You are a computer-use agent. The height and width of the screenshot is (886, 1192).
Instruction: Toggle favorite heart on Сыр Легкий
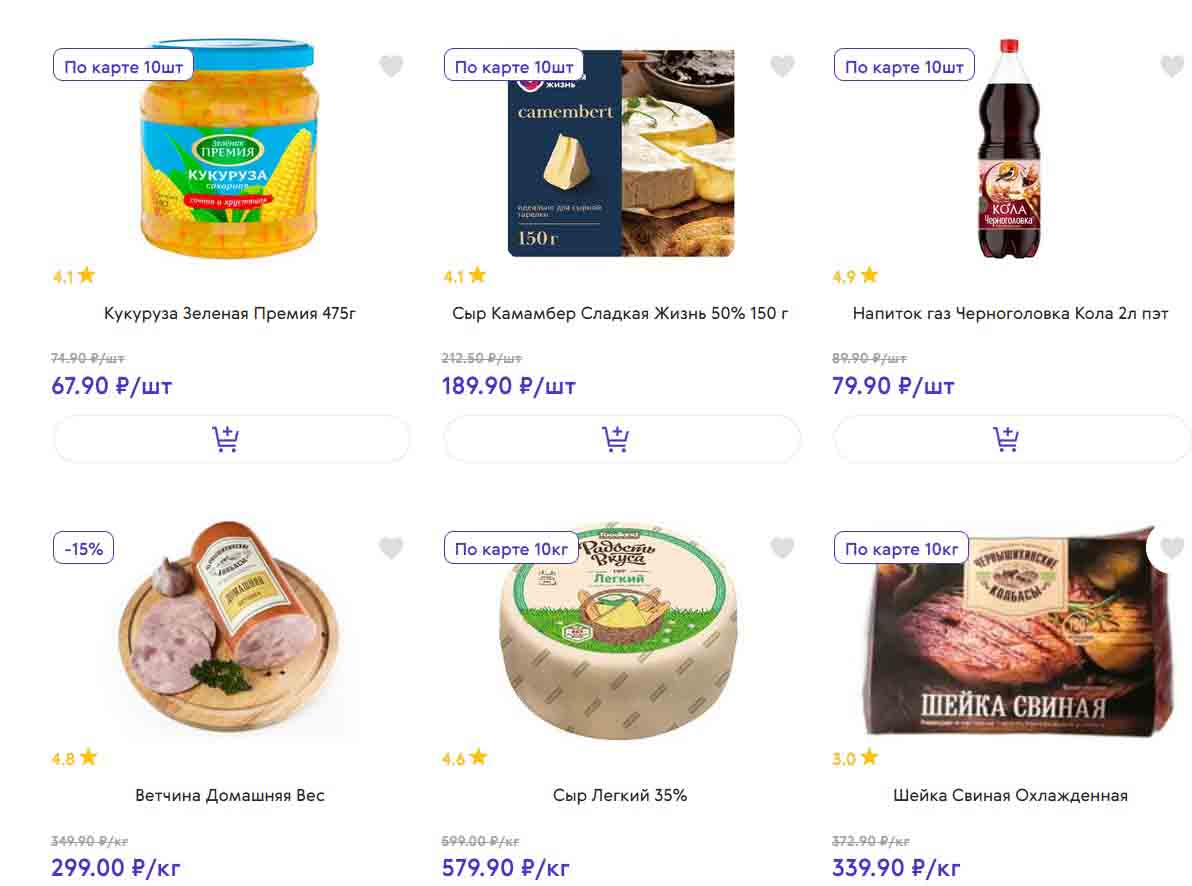(782, 548)
